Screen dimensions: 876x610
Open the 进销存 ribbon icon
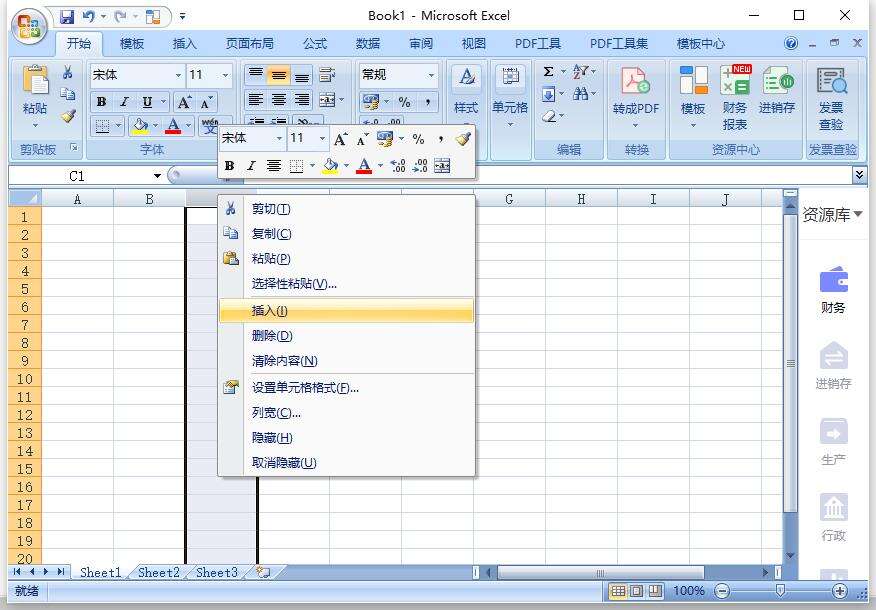778,81
